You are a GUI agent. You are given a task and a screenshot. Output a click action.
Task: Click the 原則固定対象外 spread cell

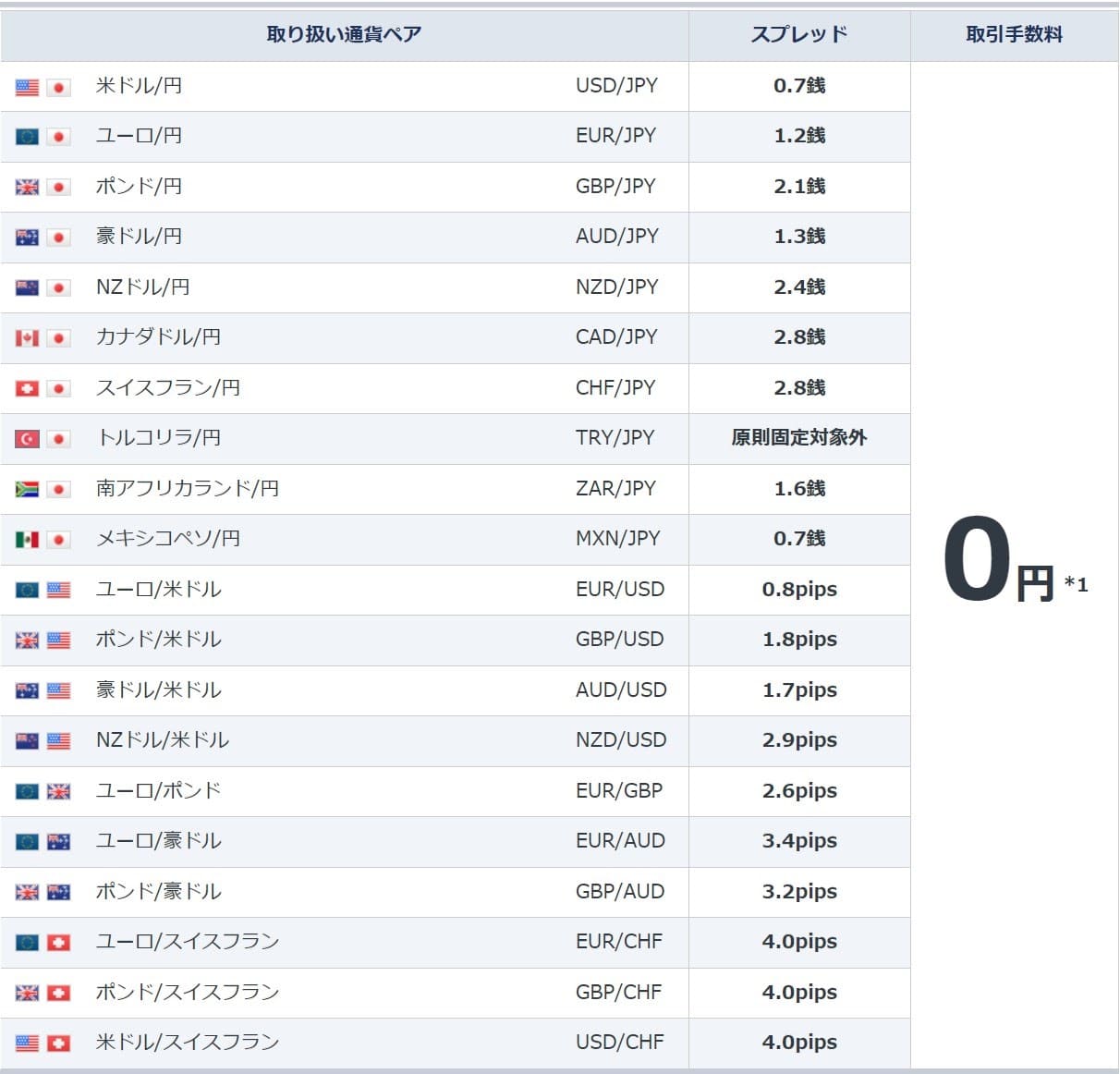click(x=799, y=438)
